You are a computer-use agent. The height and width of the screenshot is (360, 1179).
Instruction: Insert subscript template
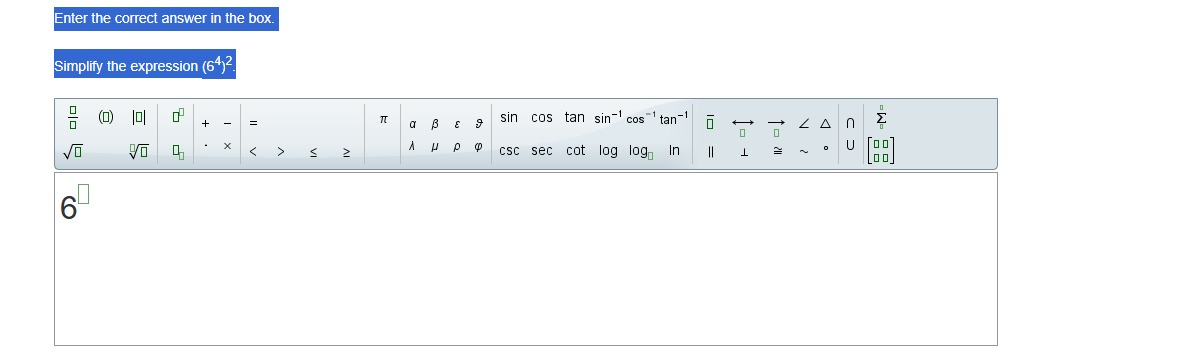pos(178,152)
